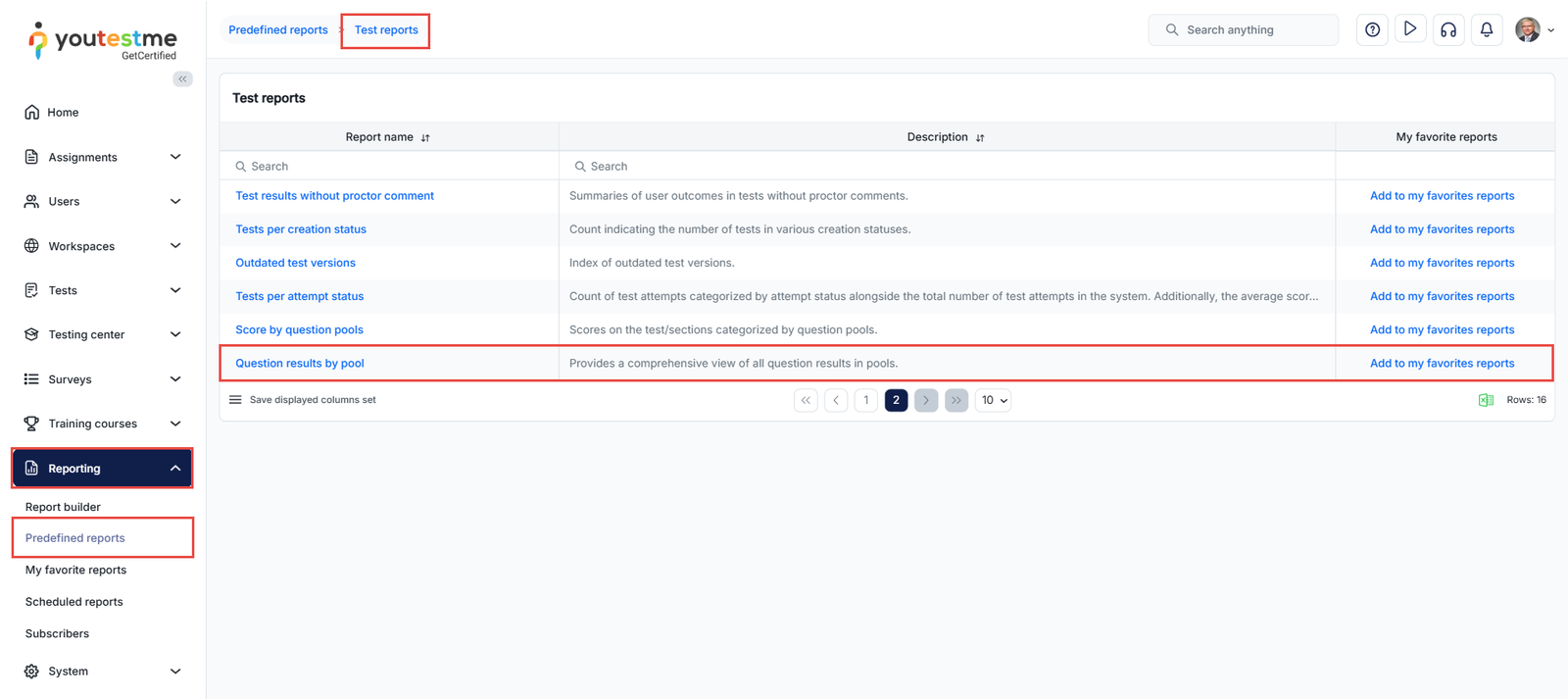
Task: Click the user profile avatar
Action: [x=1527, y=29]
